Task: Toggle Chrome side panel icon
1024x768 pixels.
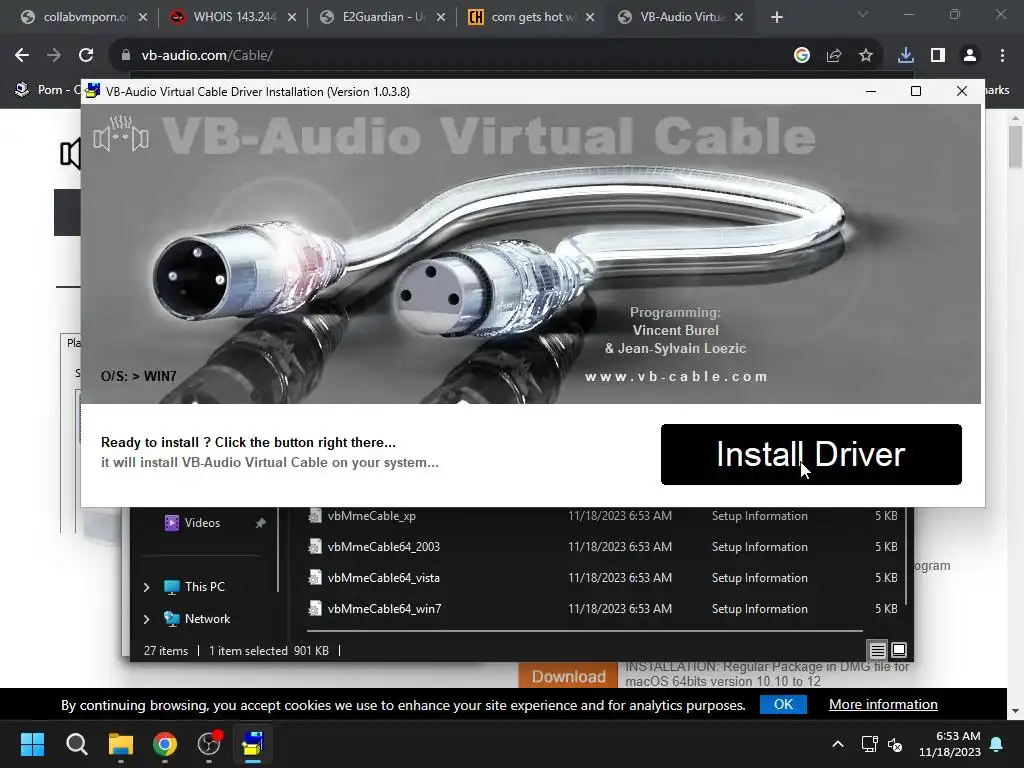Action: pyautogui.click(x=938, y=56)
